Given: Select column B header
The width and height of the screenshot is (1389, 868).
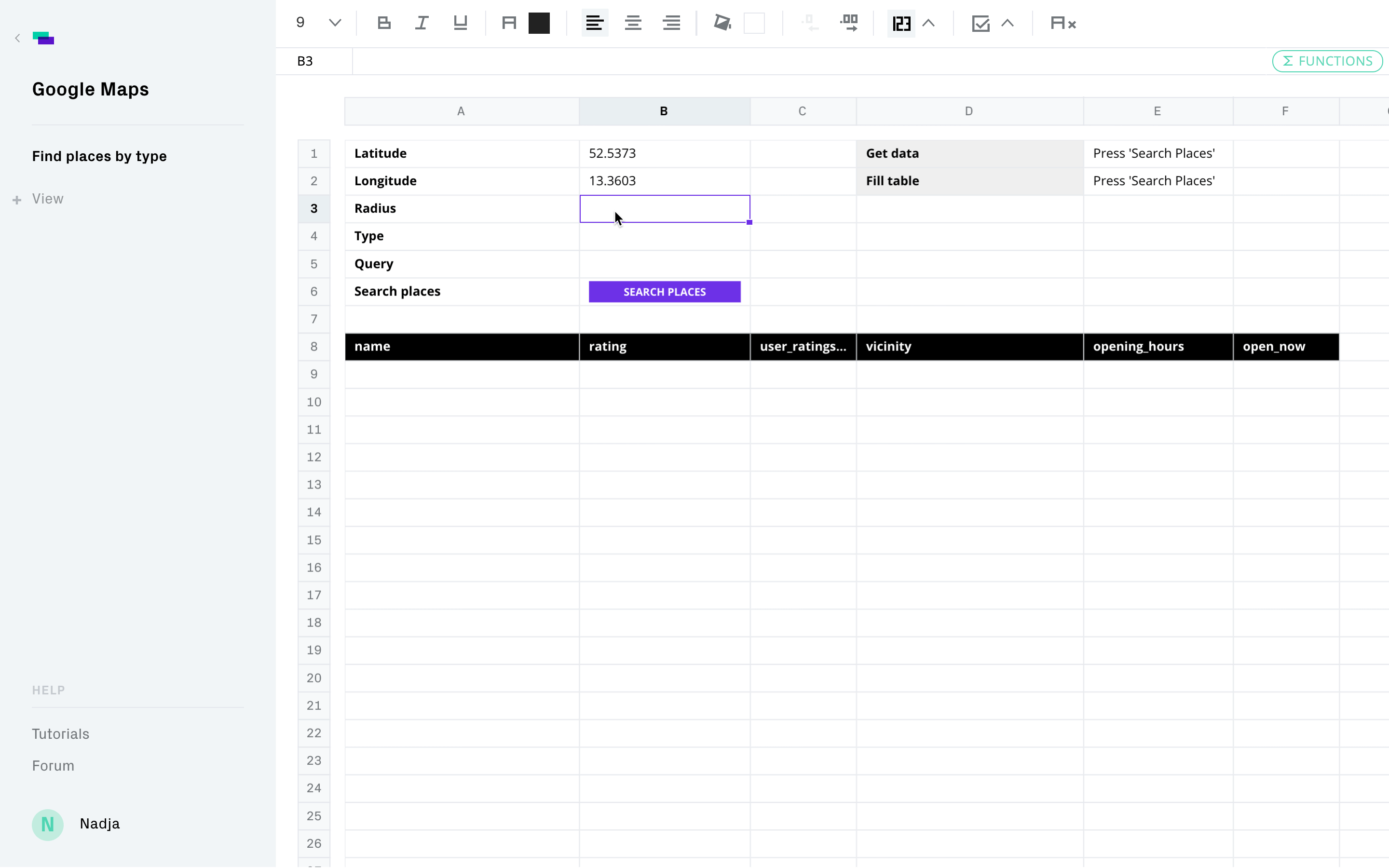Looking at the screenshot, I should [664, 111].
